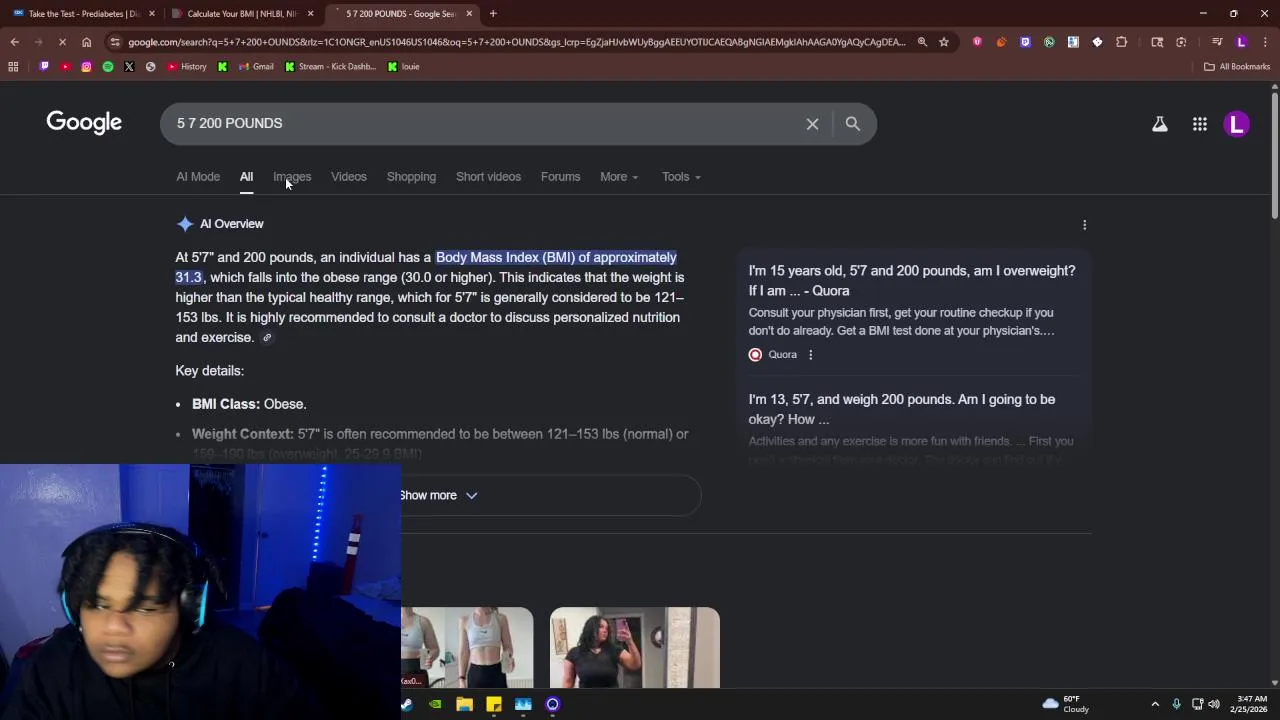This screenshot has width=1280, height=720.
Task: Go to the browser home page icon
Action: [86, 42]
